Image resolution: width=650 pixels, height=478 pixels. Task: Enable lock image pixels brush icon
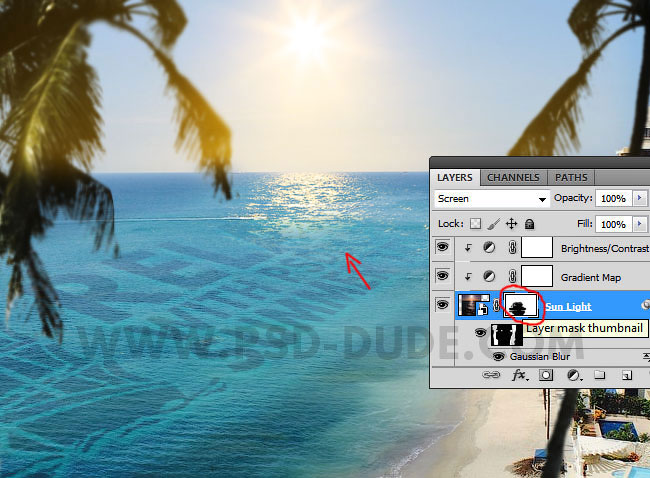pos(494,224)
